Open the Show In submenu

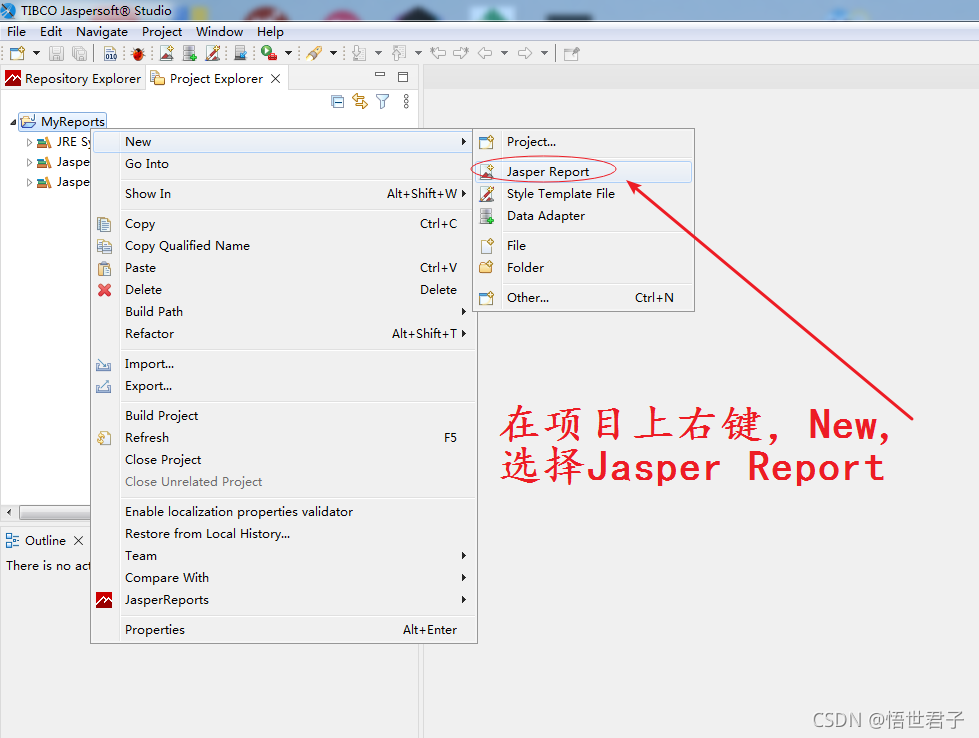(284, 194)
